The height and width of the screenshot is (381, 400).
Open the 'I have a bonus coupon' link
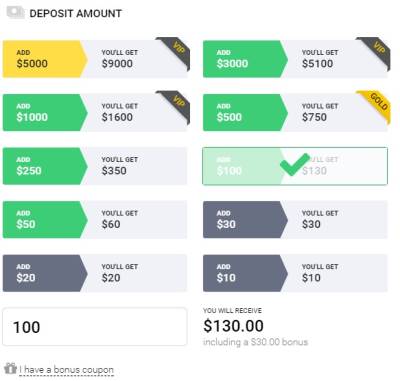66,370
